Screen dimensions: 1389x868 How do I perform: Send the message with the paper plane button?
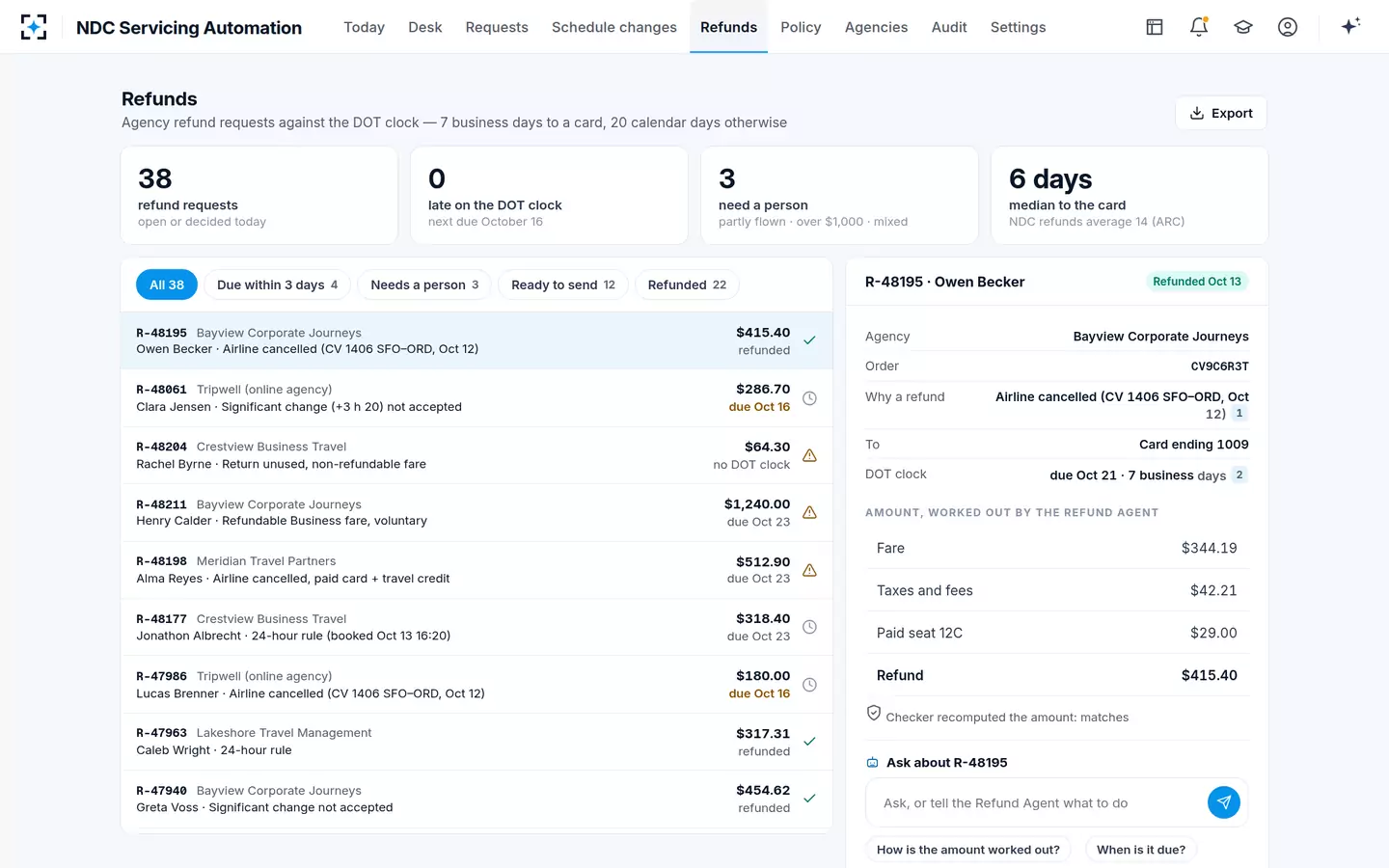(x=1224, y=802)
